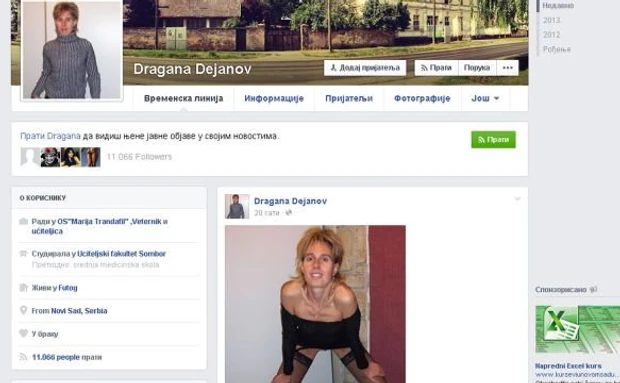Open the Пријатељи tab

(x=349, y=98)
